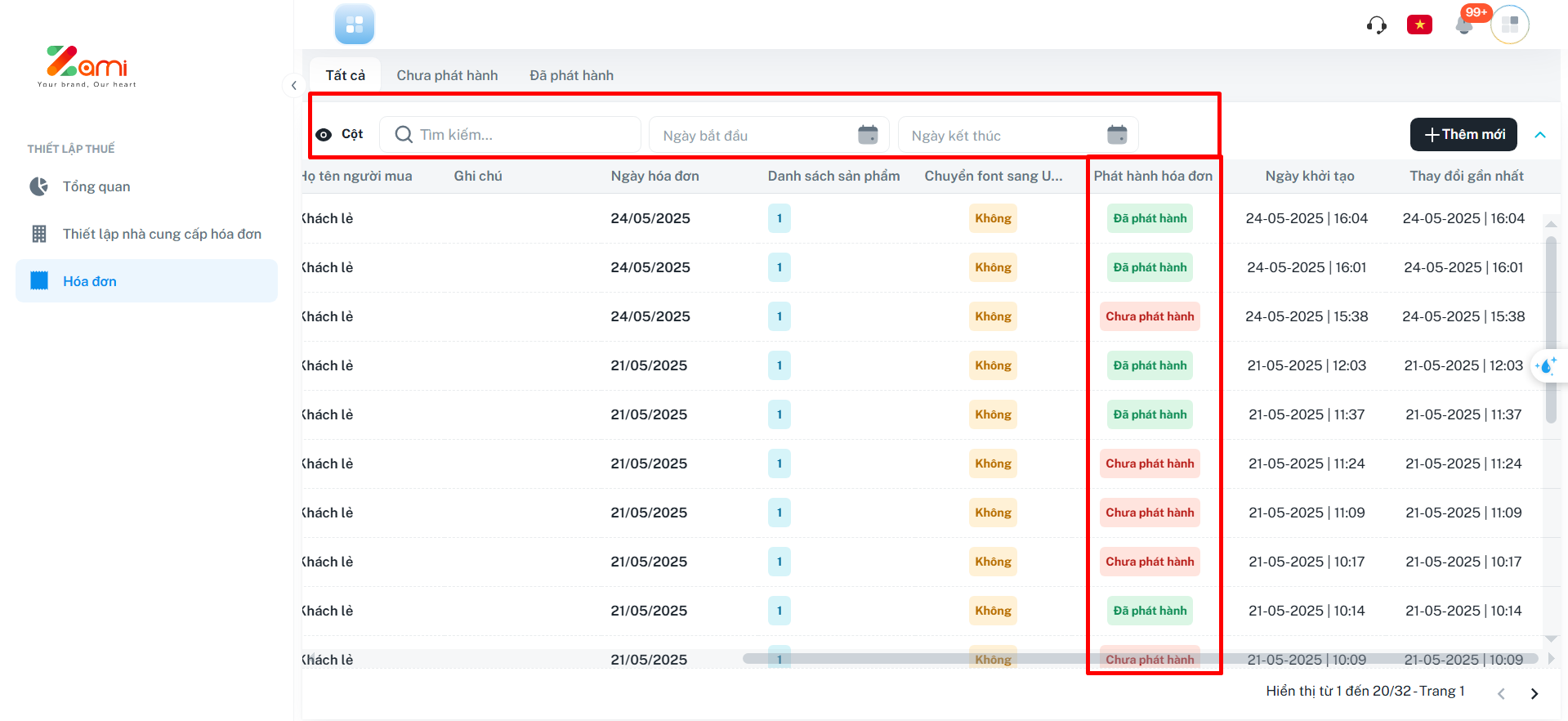Click the headset support icon
This screenshot has width=1568, height=721.
1376,25
